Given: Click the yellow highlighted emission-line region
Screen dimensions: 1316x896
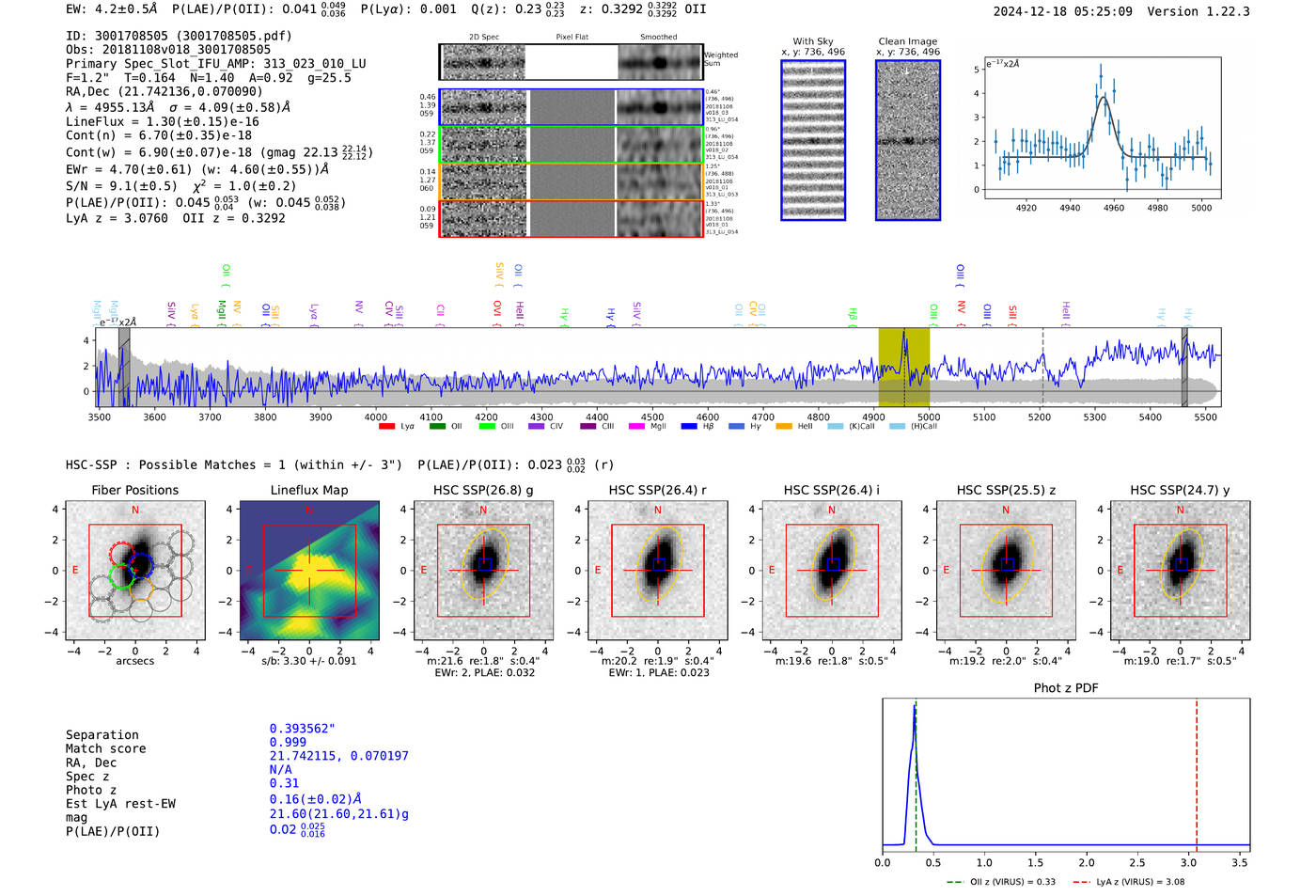Looking at the screenshot, I should pyautogui.click(x=903, y=368).
